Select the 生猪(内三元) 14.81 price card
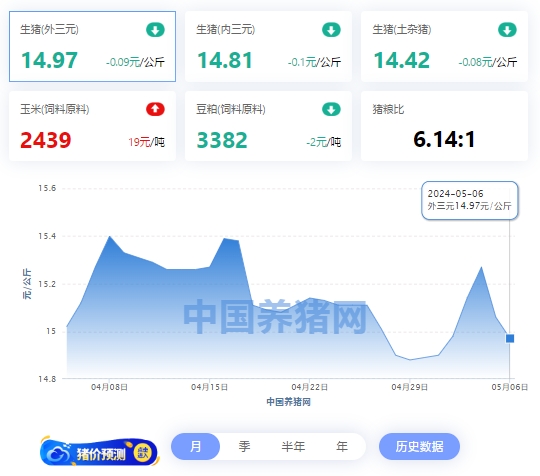This screenshot has height=476, width=540. coord(268,46)
